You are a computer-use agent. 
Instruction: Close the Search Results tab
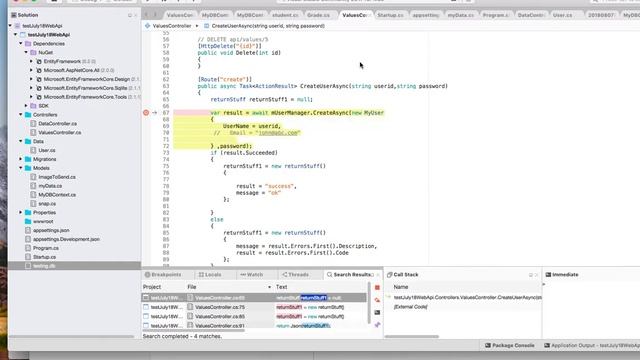click(x=378, y=275)
